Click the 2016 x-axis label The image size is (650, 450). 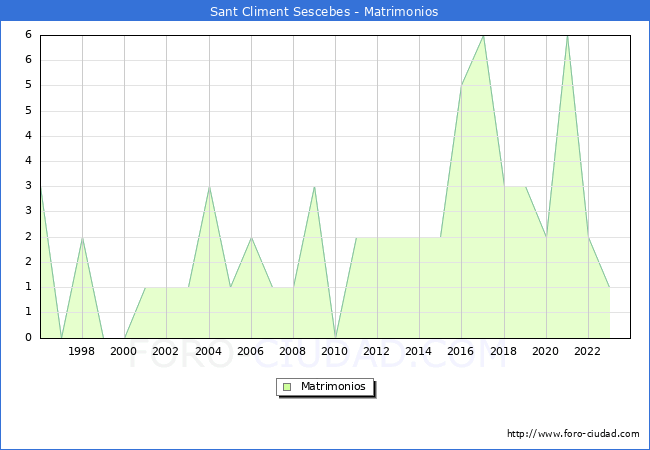pos(460,351)
